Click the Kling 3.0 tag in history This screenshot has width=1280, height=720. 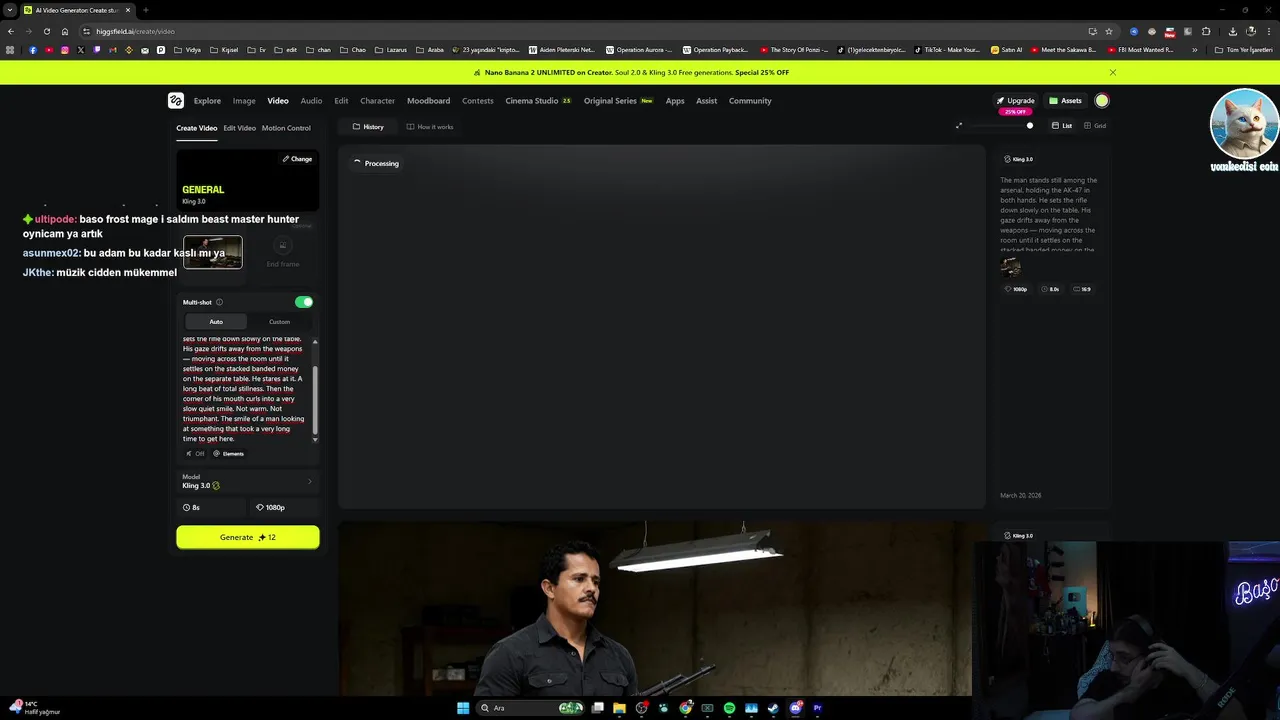1018,159
